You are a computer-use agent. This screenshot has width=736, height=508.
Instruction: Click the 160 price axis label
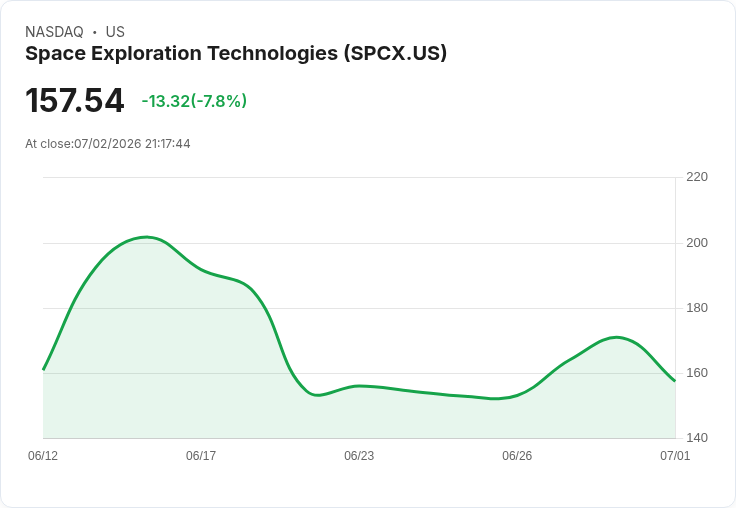point(697,373)
